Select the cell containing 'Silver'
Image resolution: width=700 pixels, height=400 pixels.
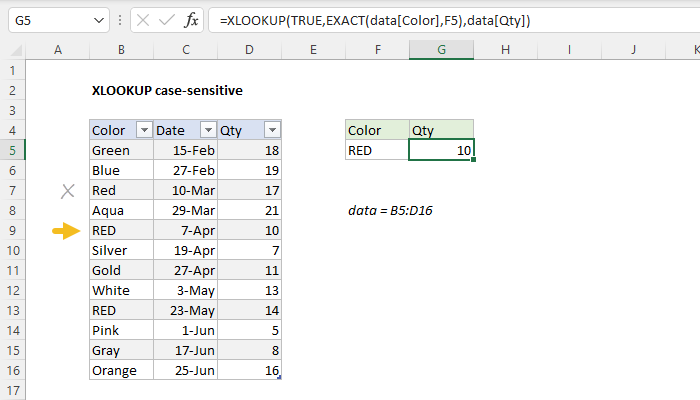coord(121,250)
